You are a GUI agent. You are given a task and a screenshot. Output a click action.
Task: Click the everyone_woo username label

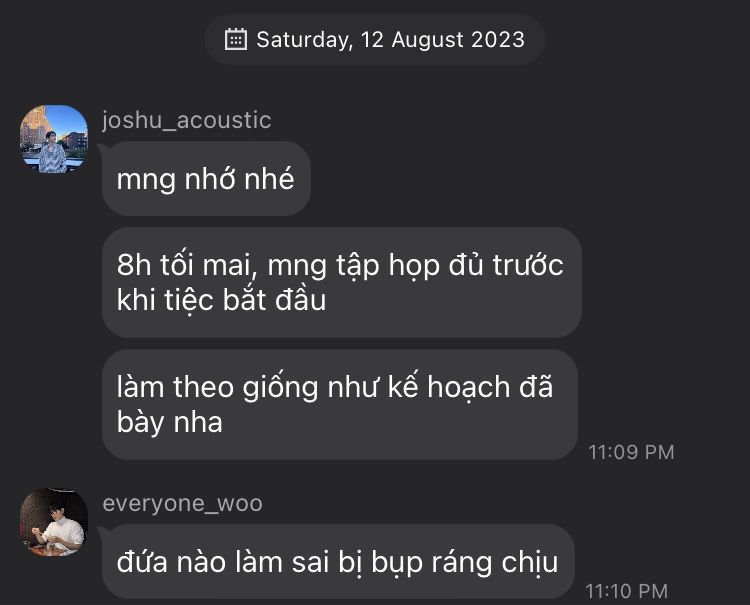coord(183,503)
